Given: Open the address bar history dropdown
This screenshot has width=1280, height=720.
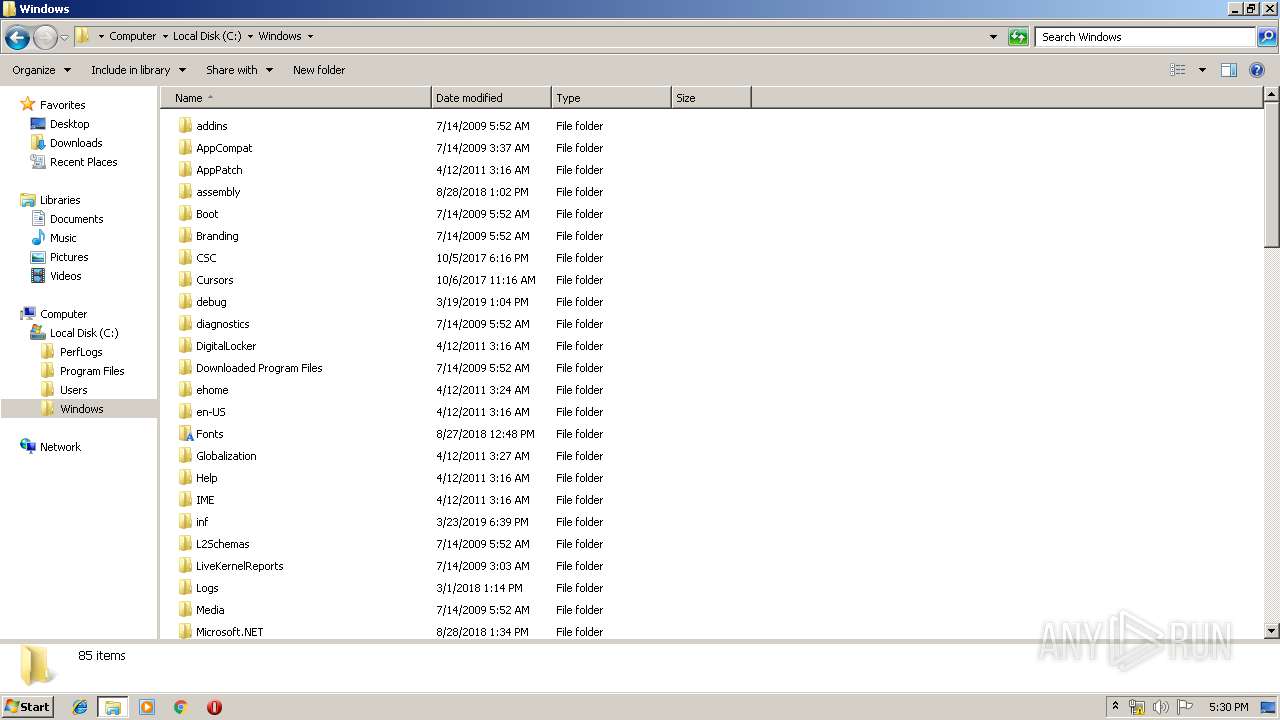Looking at the screenshot, I should coord(993,37).
